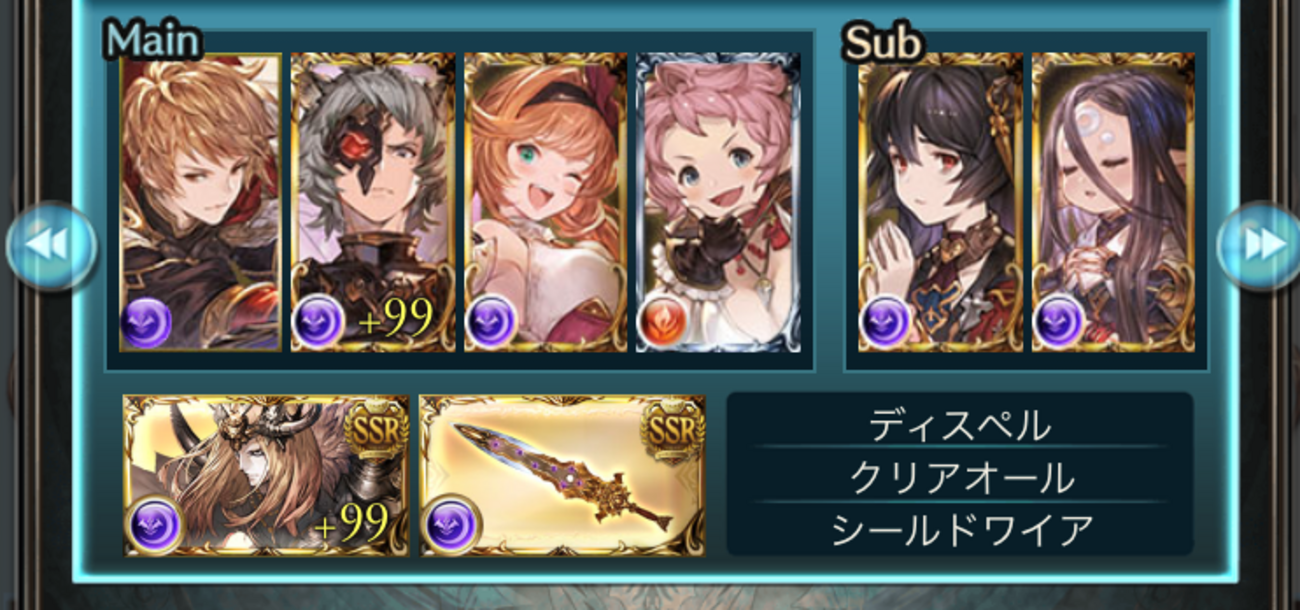The height and width of the screenshot is (610, 1300).
Task: Open the SSR golden sword weapon card
Action: [x=562, y=476]
